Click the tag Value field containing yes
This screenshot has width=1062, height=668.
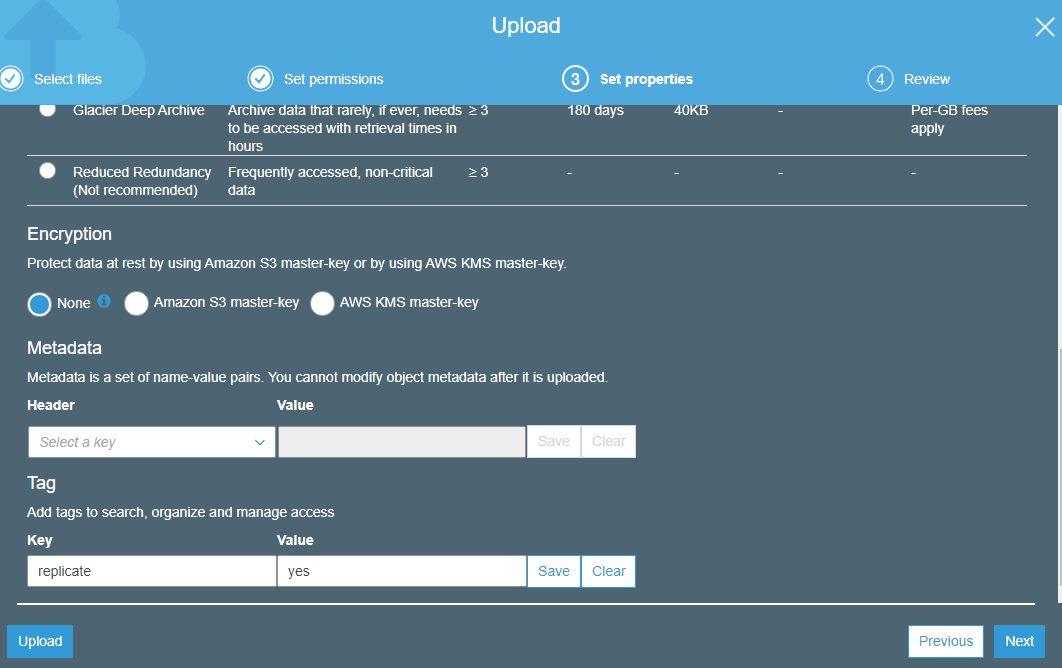402,571
